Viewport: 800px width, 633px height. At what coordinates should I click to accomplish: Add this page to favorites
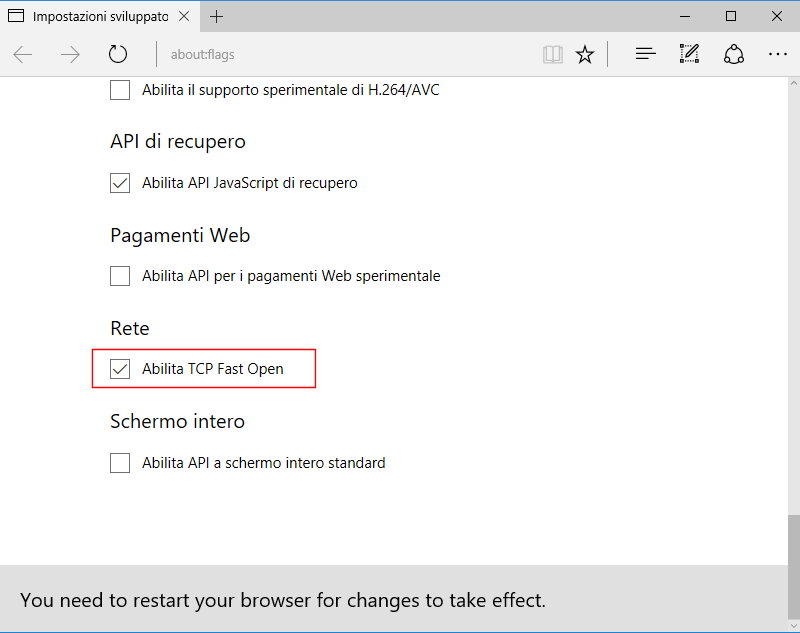click(x=585, y=53)
